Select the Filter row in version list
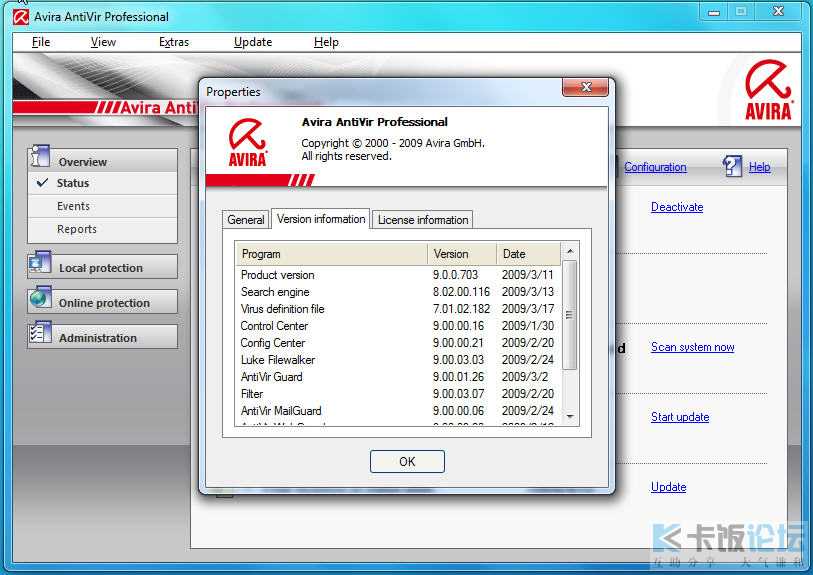The height and width of the screenshot is (575, 813). click(x=398, y=394)
